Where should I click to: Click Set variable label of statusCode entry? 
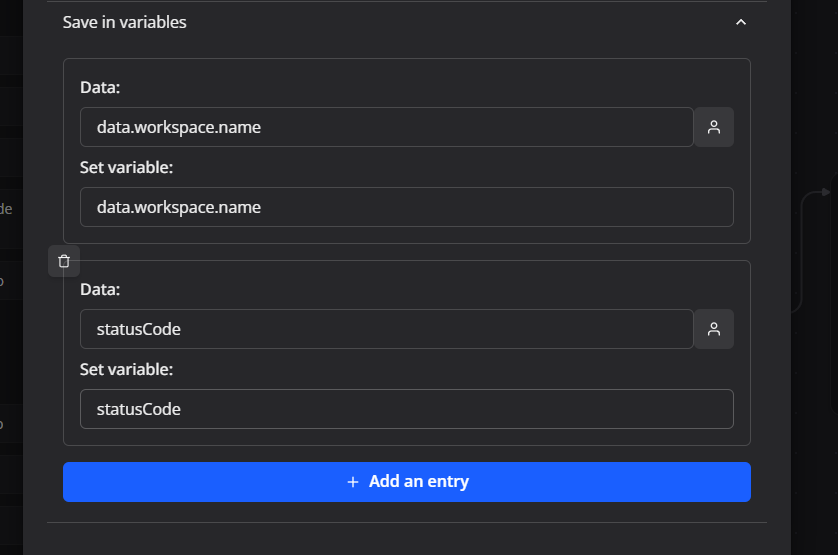[127, 370]
